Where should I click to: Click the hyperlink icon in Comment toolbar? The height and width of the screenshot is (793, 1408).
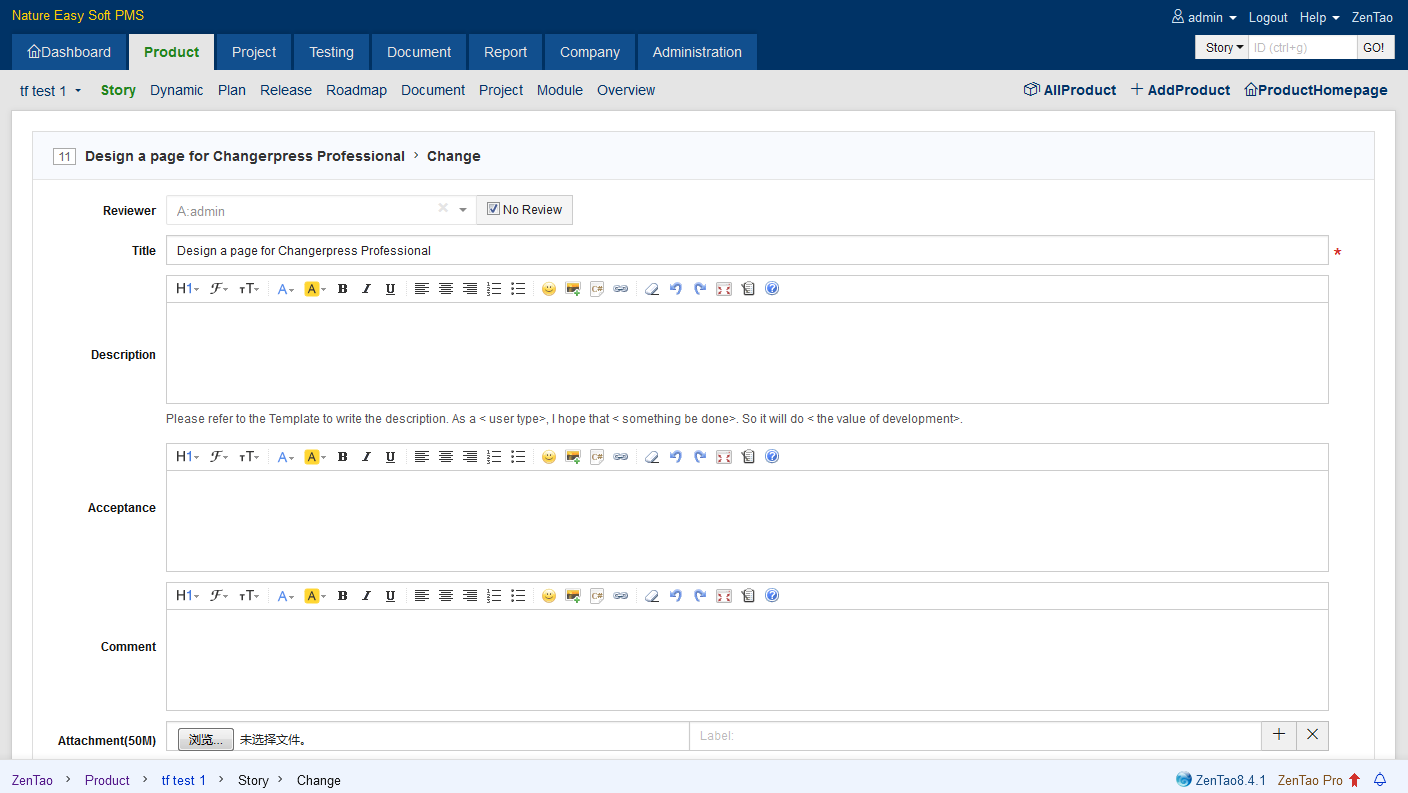621,596
